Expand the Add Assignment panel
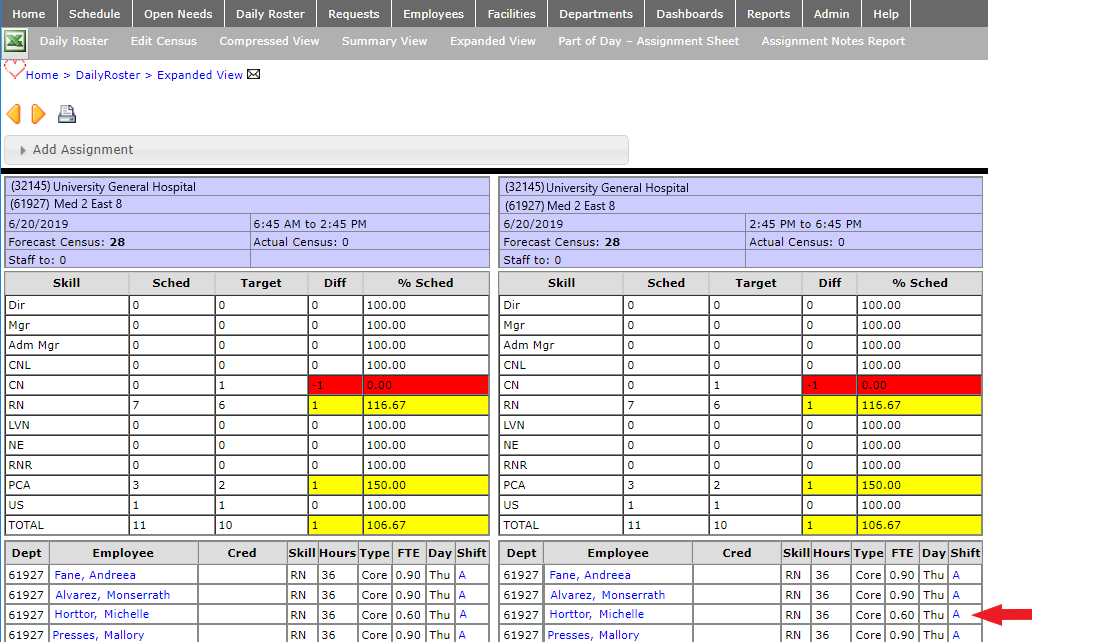Image resolution: width=1097 pixels, height=642 pixels. 82,150
